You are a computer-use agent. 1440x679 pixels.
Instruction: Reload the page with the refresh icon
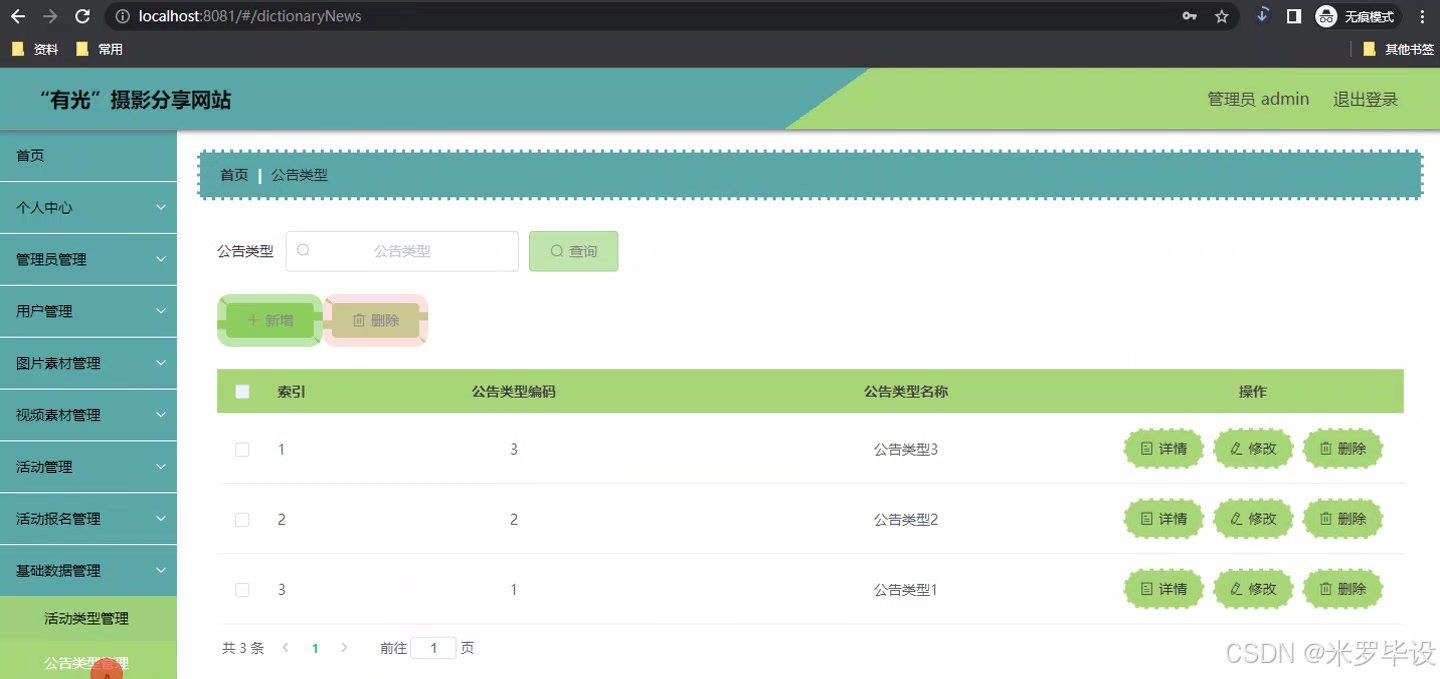(x=83, y=16)
